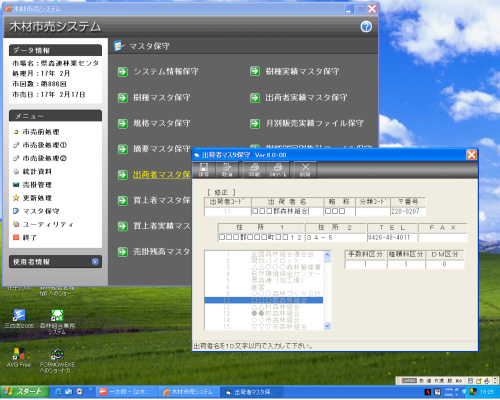Open the 樹種マスタ保守 link
This screenshot has width=500, height=400.
tap(162, 98)
